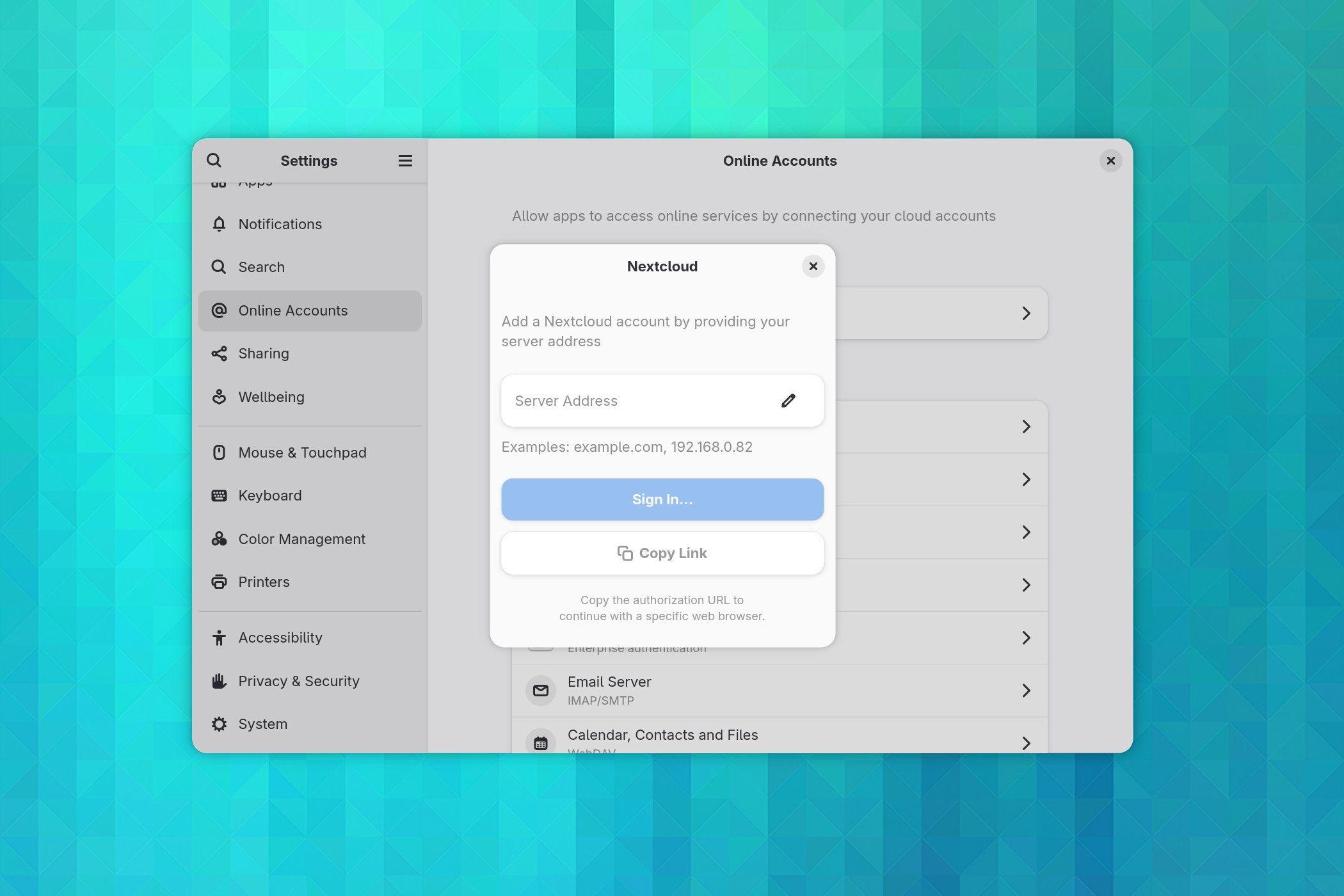Close the Nextcloud dialog
The image size is (1344, 896).
pos(813,266)
